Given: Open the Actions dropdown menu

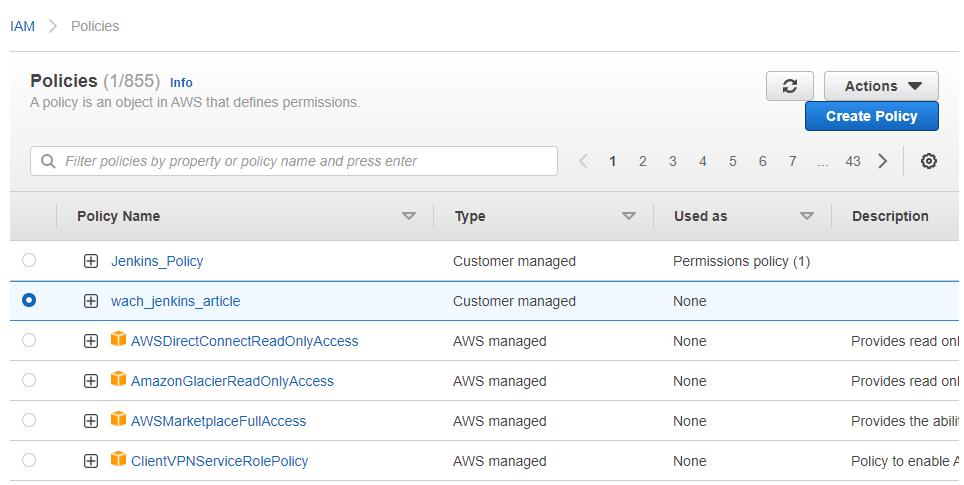Looking at the screenshot, I should coord(881,86).
